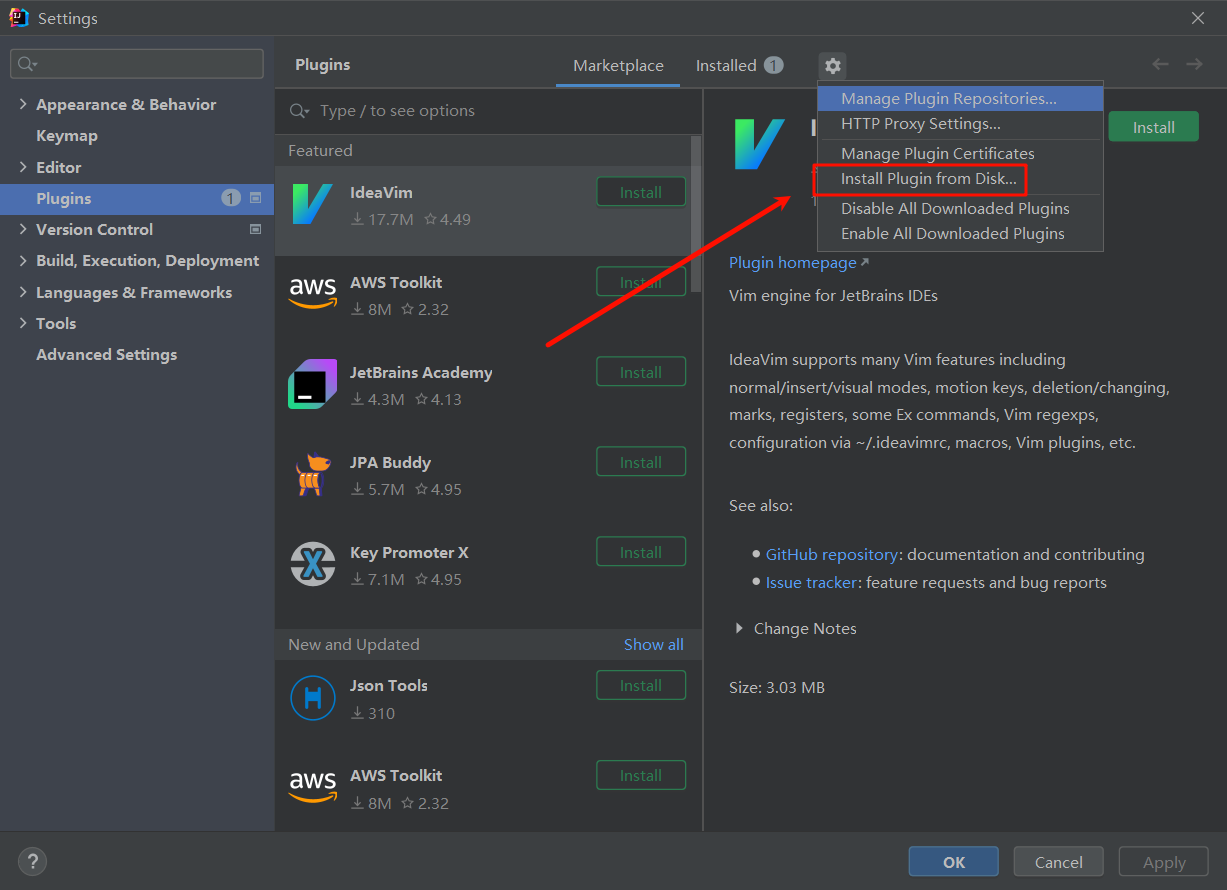Select Plugins in settings tree

(x=137, y=198)
